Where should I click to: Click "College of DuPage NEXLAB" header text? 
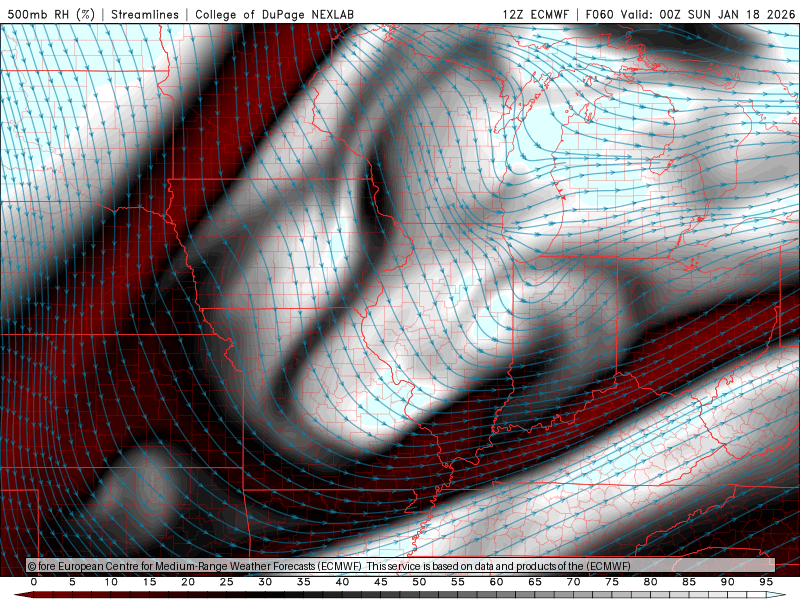point(274,14)
